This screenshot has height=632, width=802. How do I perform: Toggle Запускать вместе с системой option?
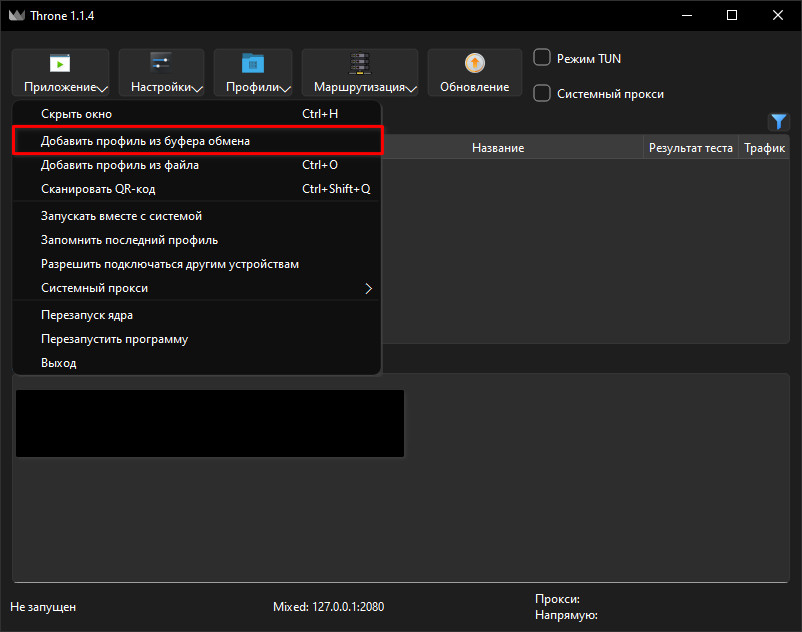pos(196,216)
